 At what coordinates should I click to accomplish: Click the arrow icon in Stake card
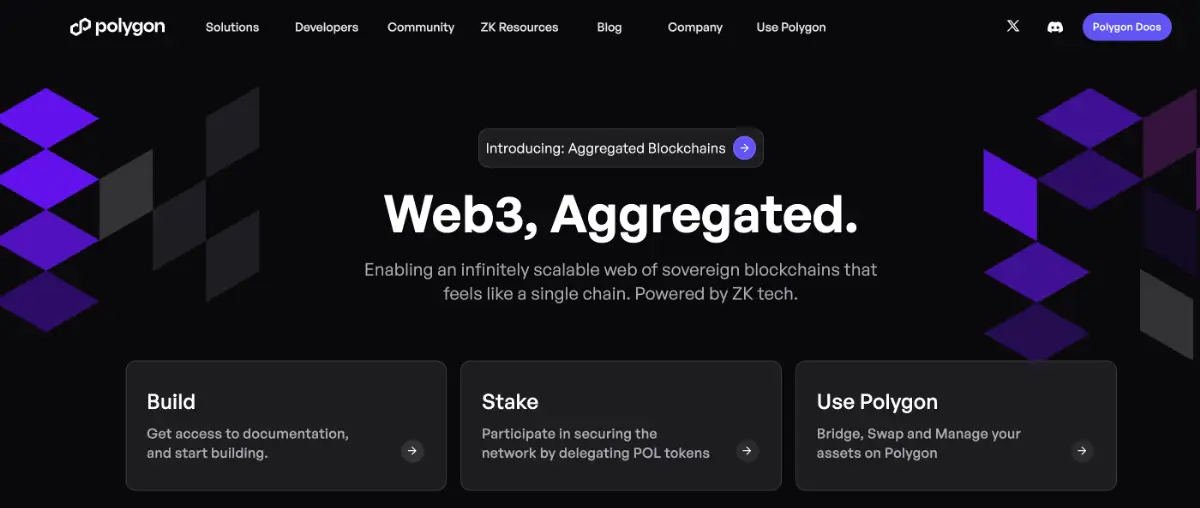pos(747,451)
